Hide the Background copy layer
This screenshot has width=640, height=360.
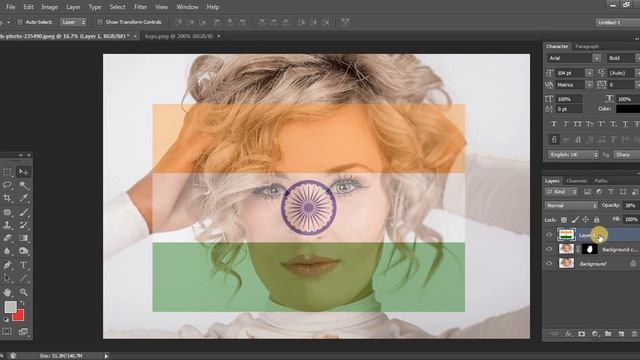tap(549, 249)
